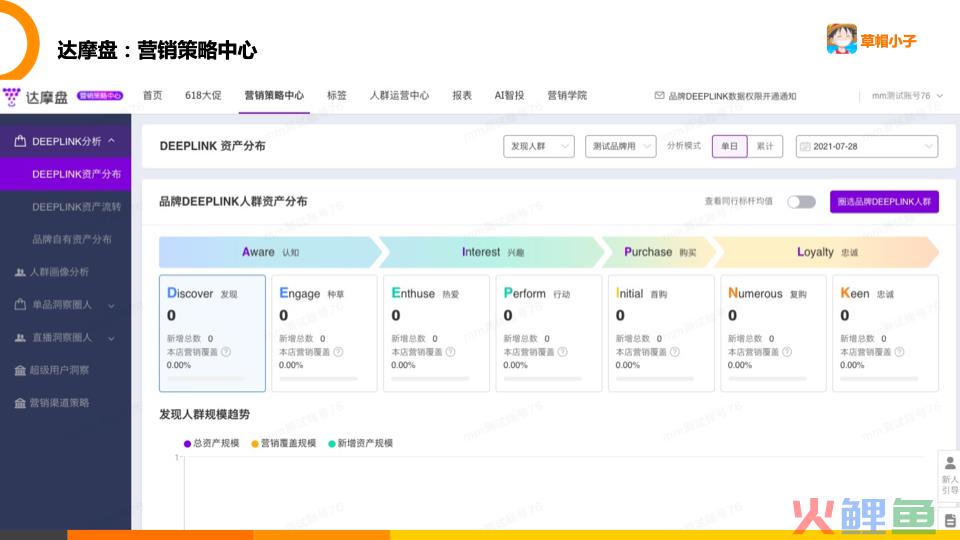This screenshot has height=540, width=960.
Task: Click help icon in Engage card
Action: coord(338,352)
